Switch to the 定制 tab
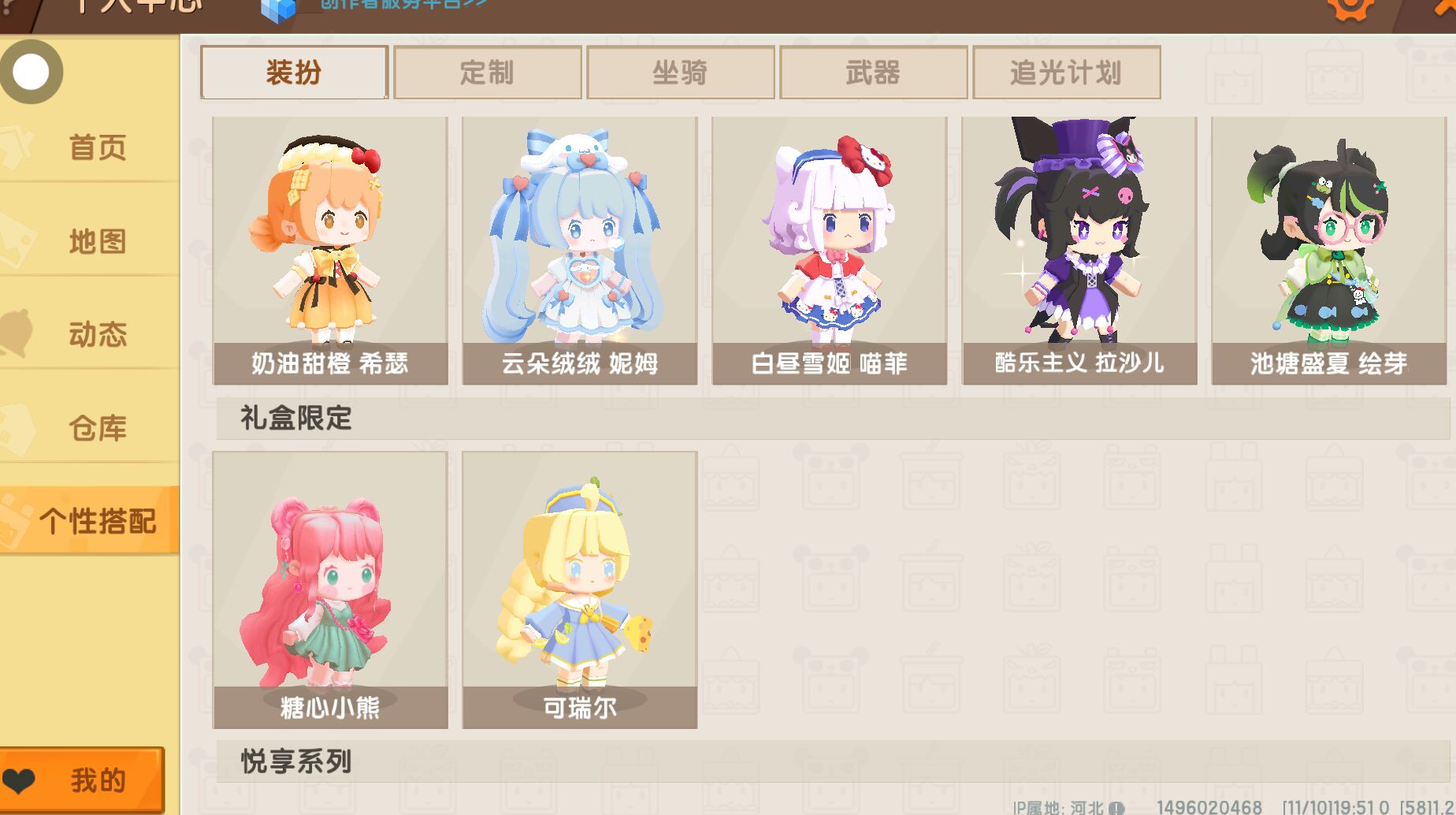The width and height of the screenshot is (1456, 815). (x=487, y=73)
